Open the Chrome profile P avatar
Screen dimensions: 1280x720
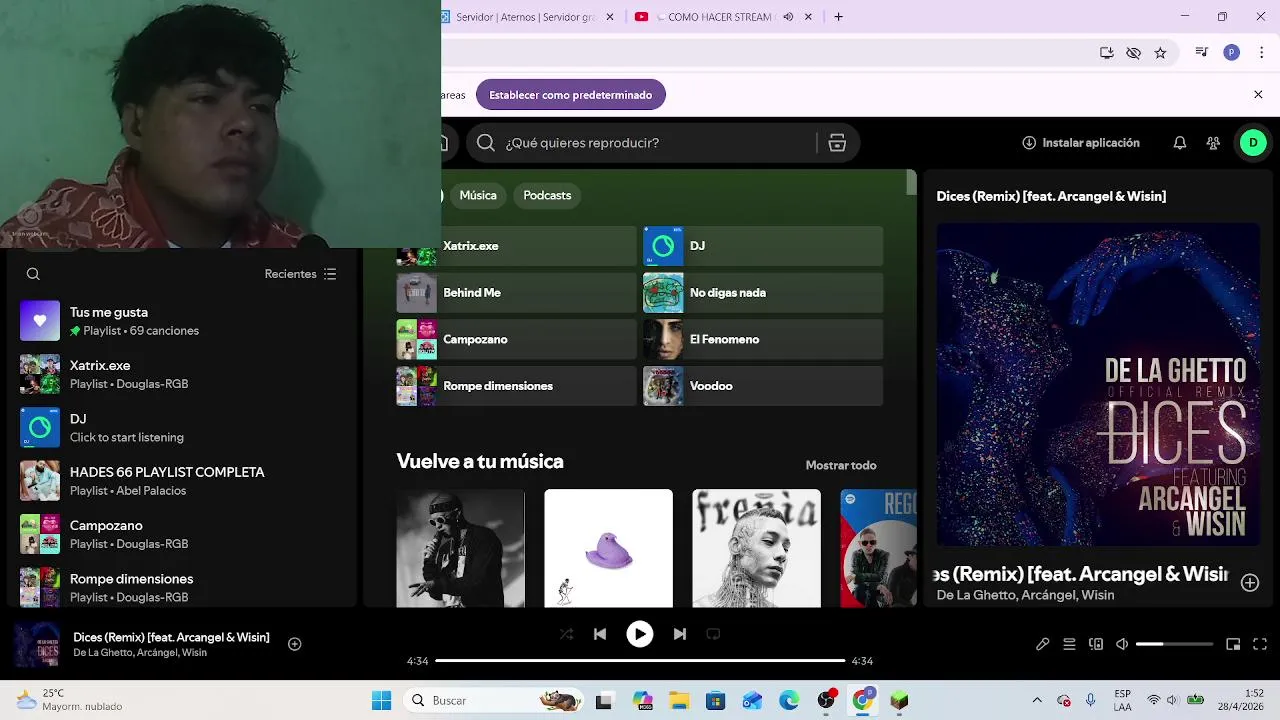click(1231, 53)
